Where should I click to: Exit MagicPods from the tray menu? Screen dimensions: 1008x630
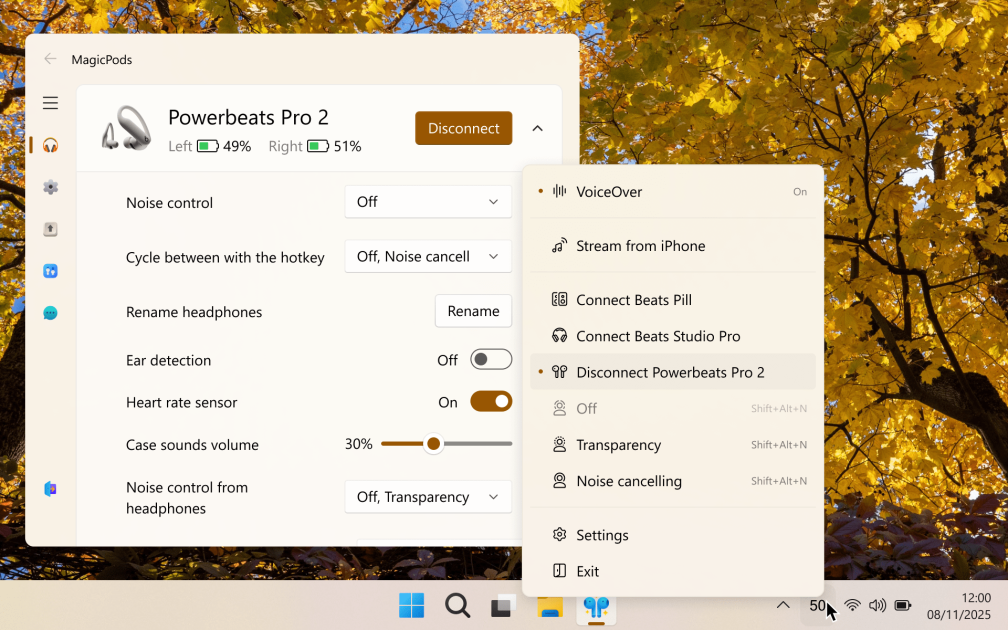pos(672,571)
